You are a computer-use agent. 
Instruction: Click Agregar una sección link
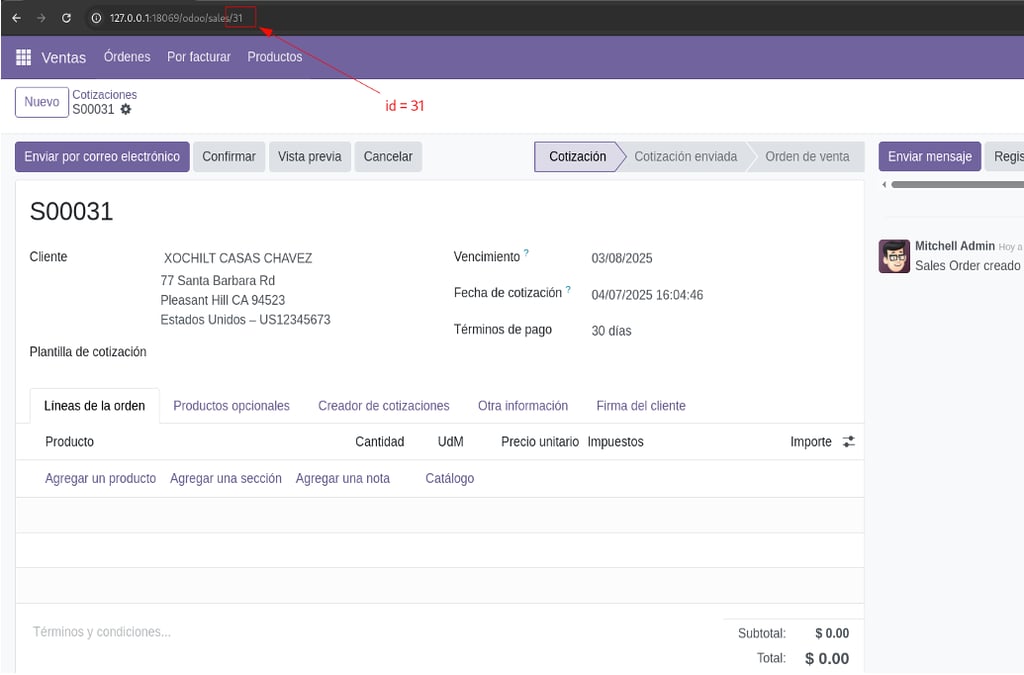pyautogui.click(x=226, y=479)
